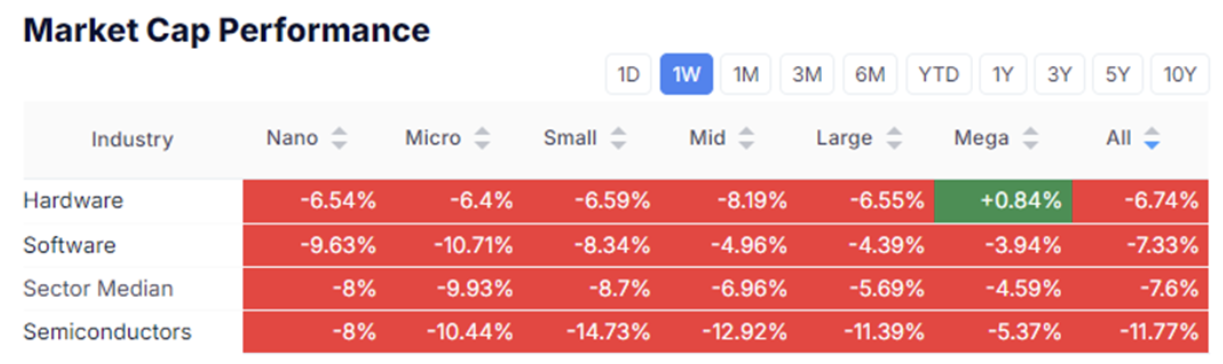1223x364 pixels.
Task: Select the active 1W period button
Action: point(686,75)
